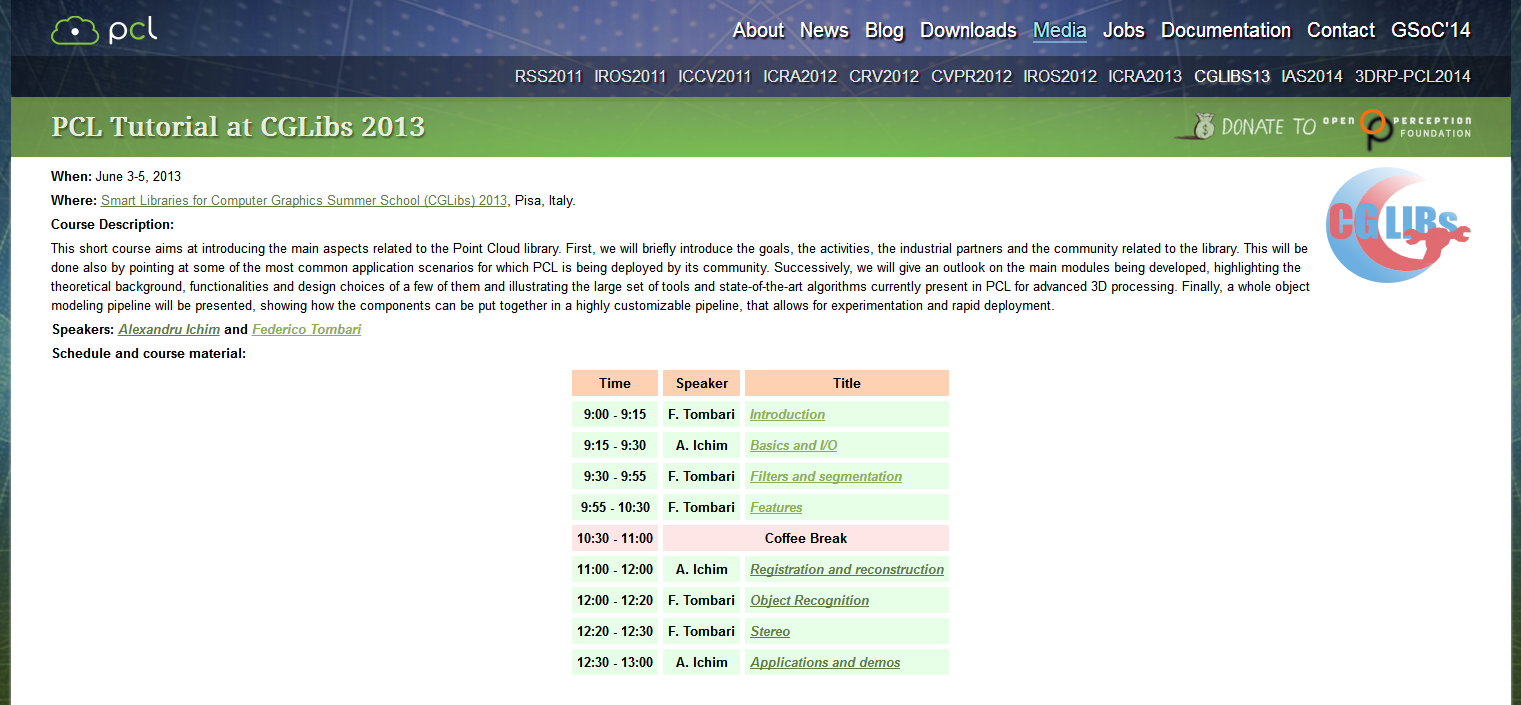Click the 12:00 - 12:20 time cell
1521x705 pixels.
click(615, 600)
